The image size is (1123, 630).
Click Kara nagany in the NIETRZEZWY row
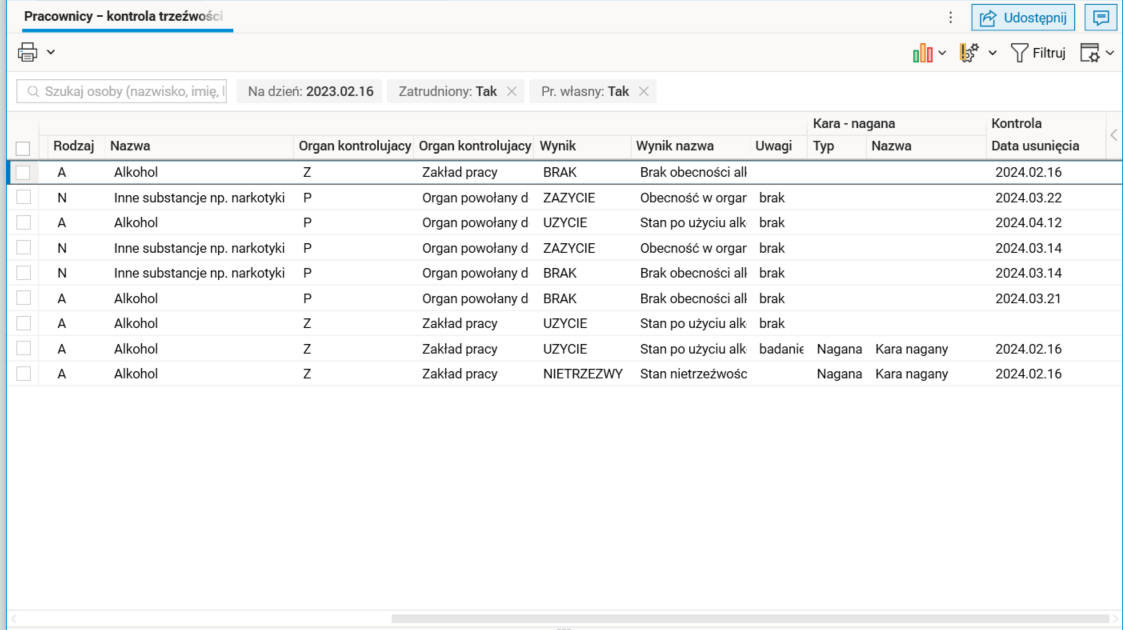(x=911, y=374)
